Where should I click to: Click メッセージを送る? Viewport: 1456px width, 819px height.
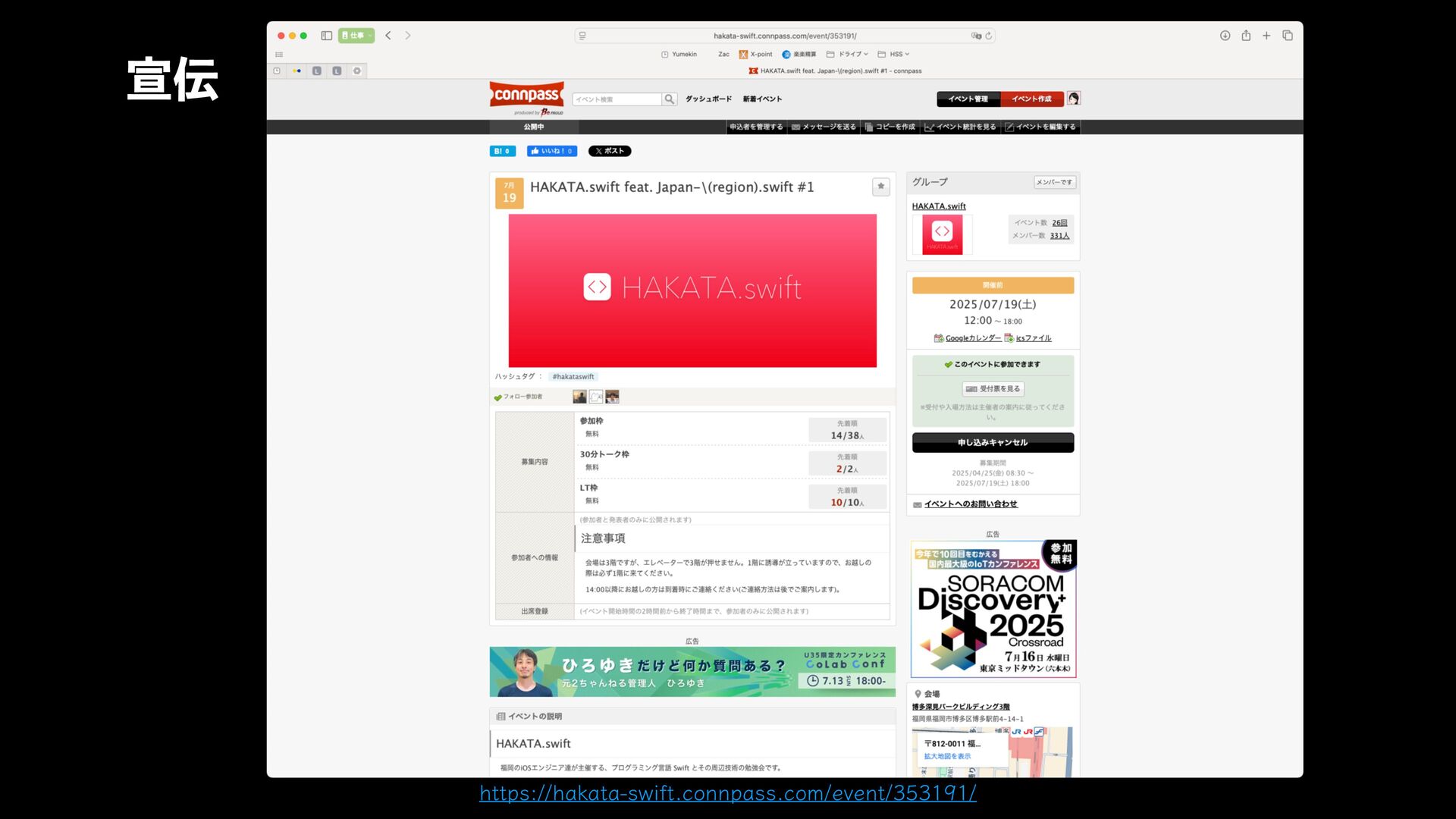point(824,127)
